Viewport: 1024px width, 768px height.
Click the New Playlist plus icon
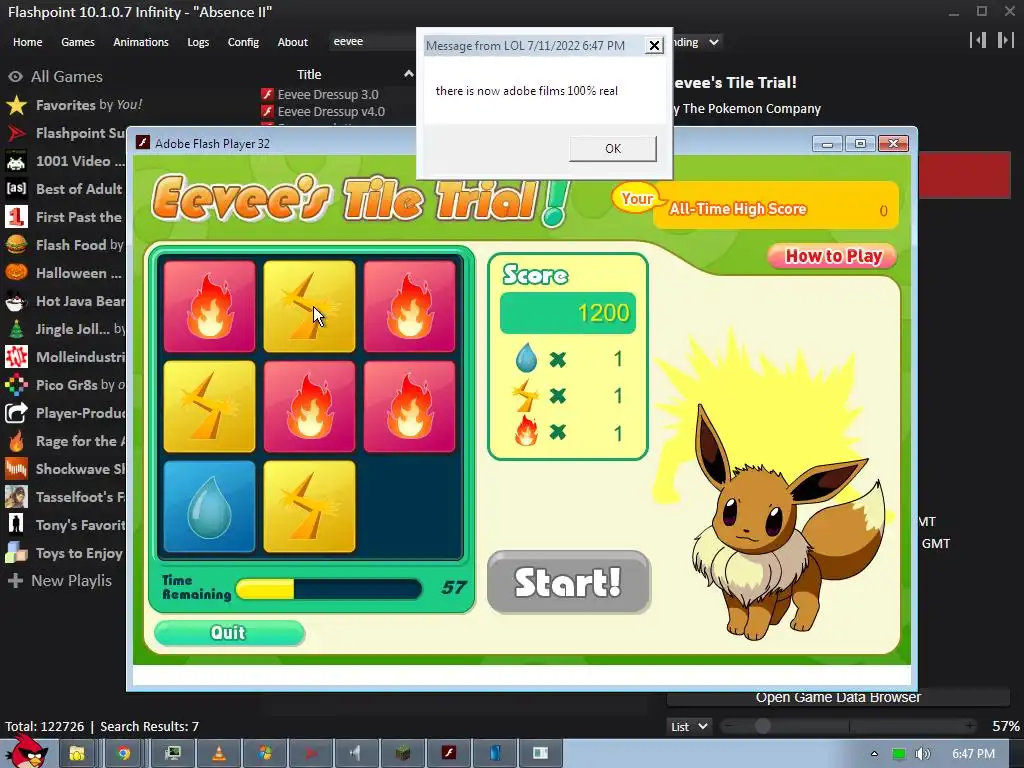pyautogui.click(x=15, y=581)
